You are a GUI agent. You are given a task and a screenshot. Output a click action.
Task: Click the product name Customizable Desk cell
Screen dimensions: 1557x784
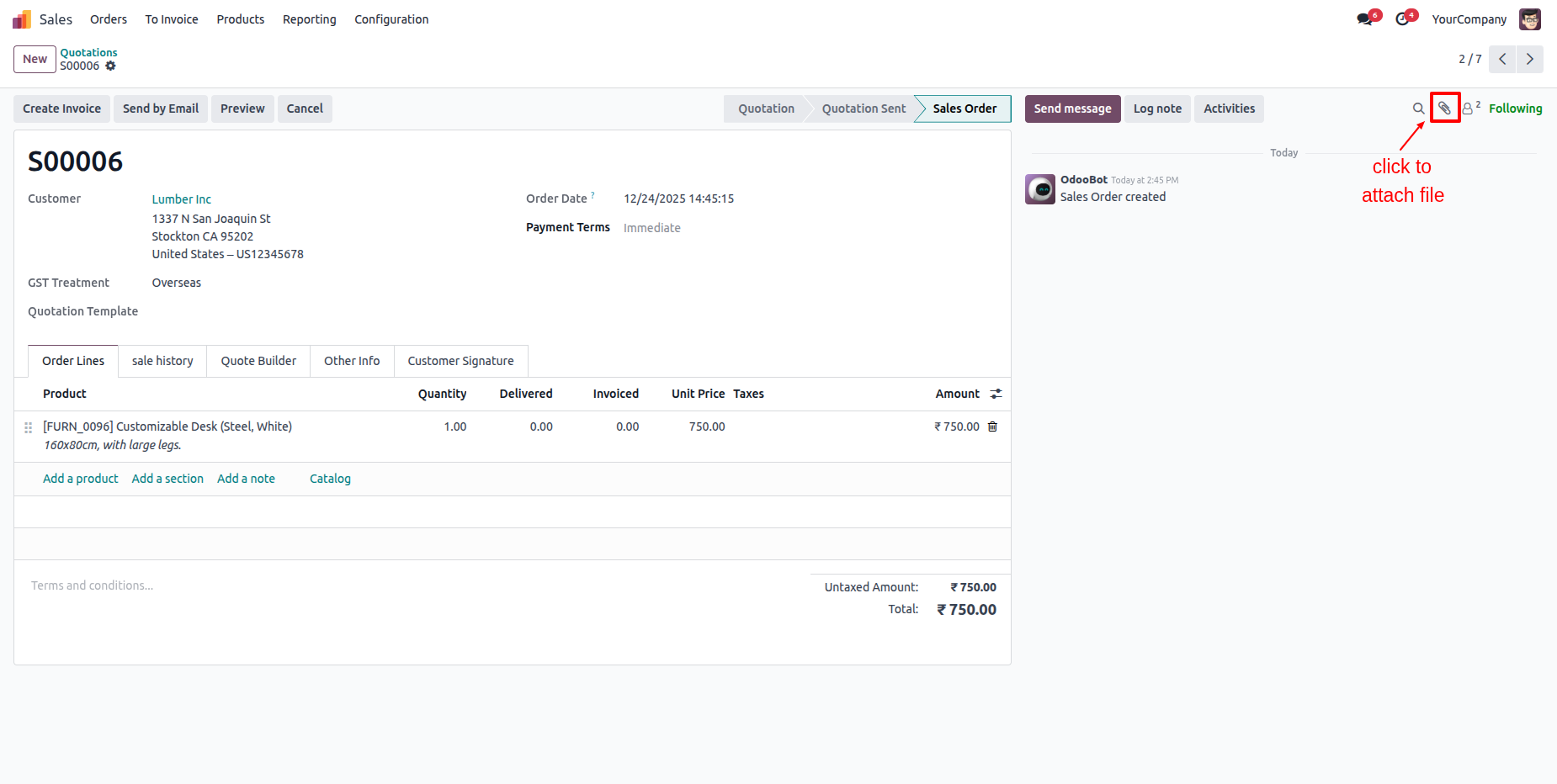[167, 426]
